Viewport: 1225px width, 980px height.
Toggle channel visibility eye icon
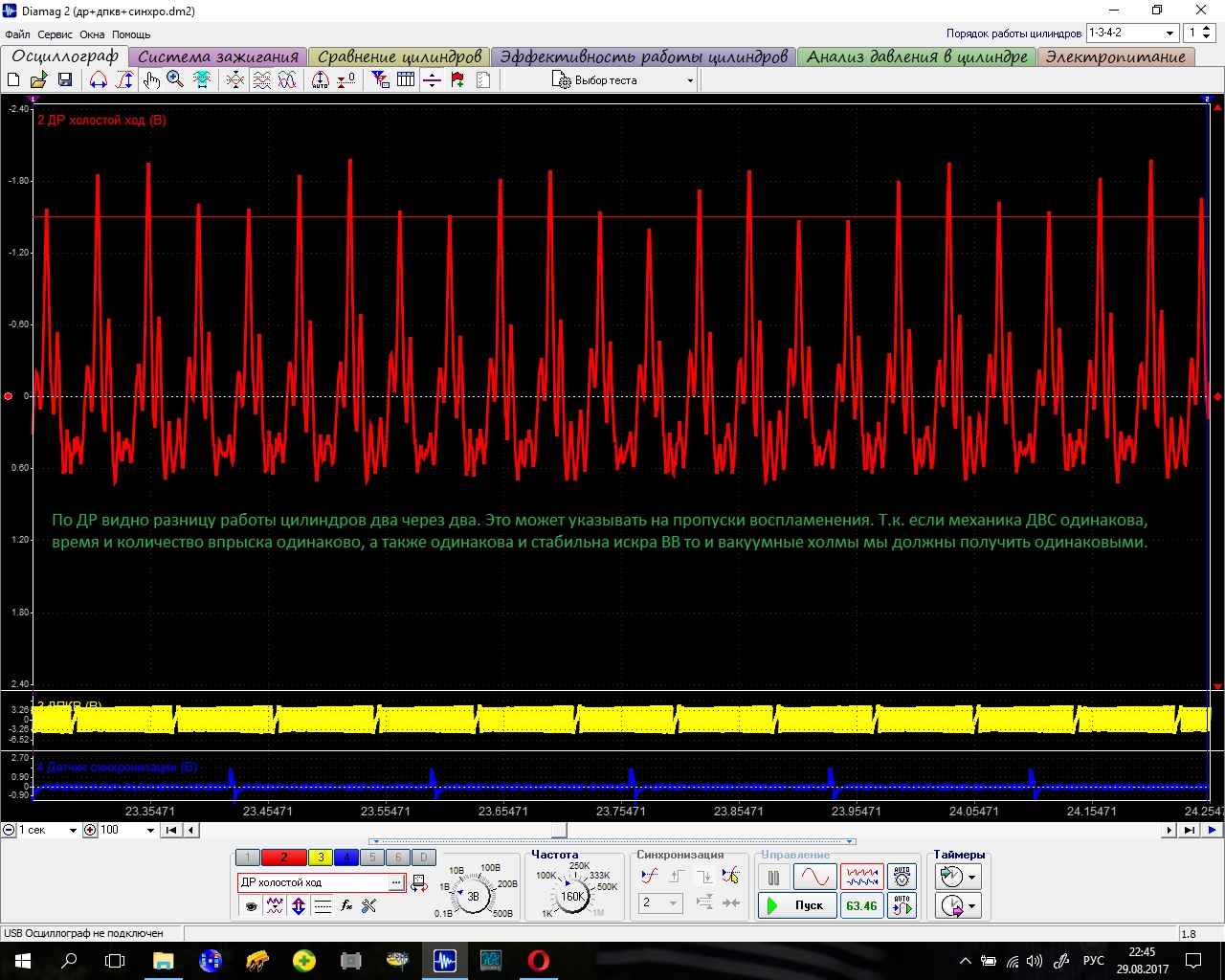point(252,905)
